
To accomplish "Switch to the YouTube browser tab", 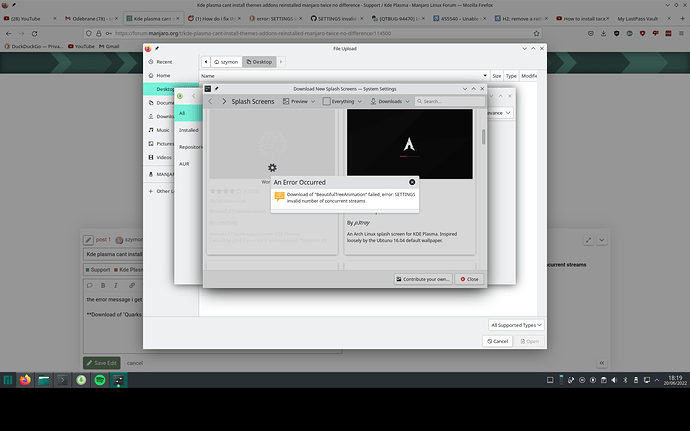I will click(29, 18).
